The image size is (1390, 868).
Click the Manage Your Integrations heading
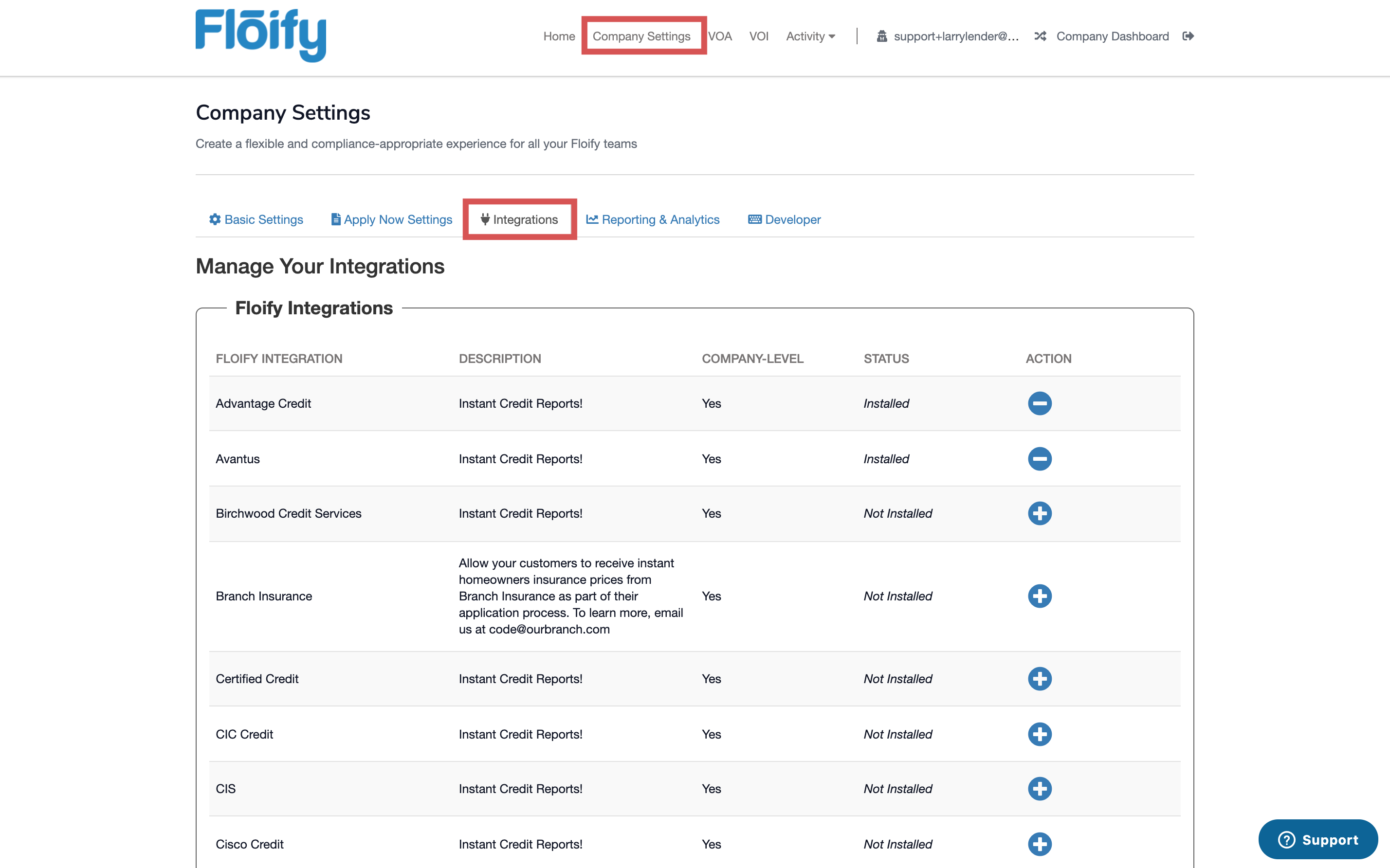click(x=320, y=266)
